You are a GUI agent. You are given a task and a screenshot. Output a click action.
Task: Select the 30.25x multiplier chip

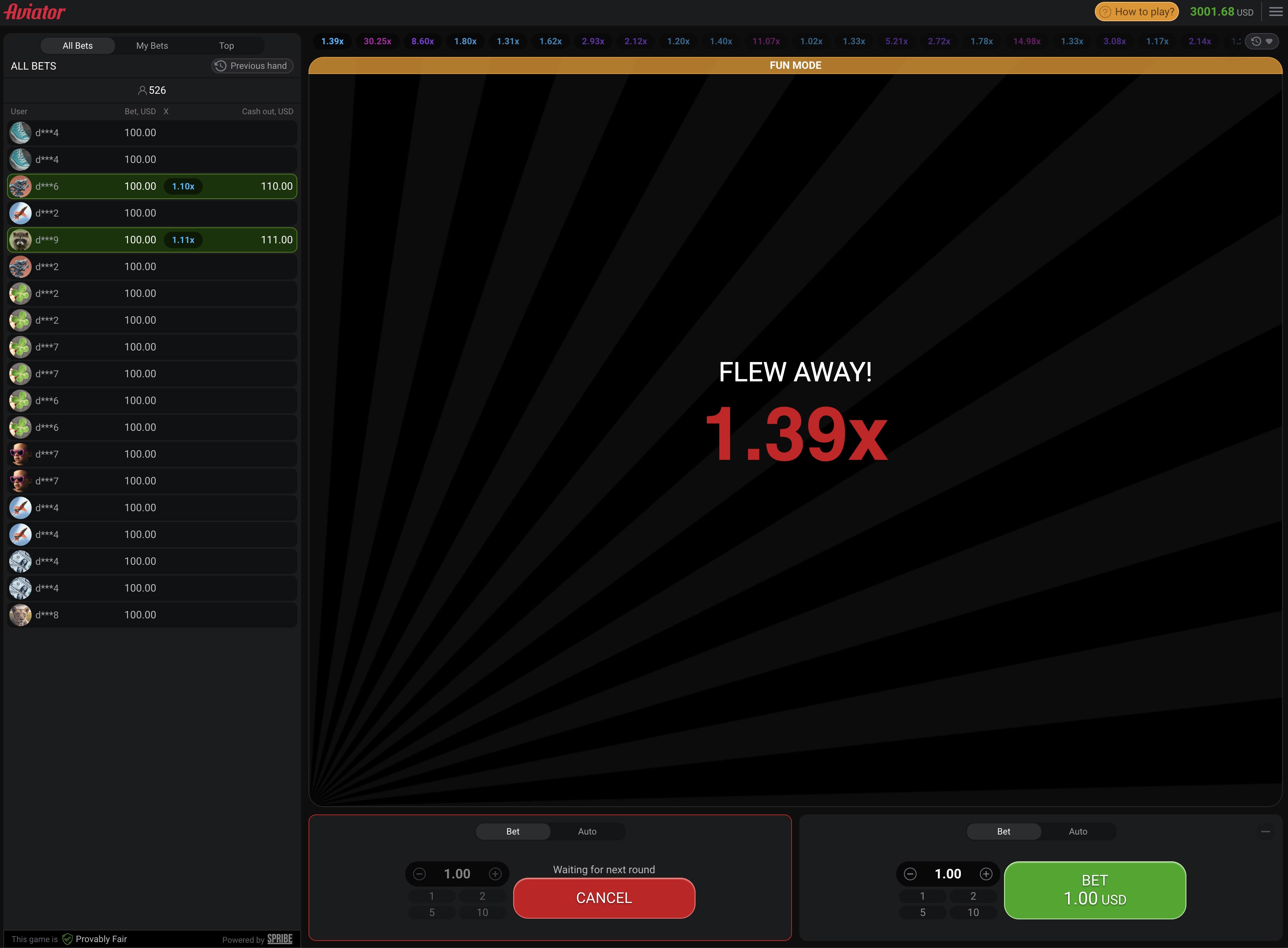pyautogui.click(x=377, y=41)
